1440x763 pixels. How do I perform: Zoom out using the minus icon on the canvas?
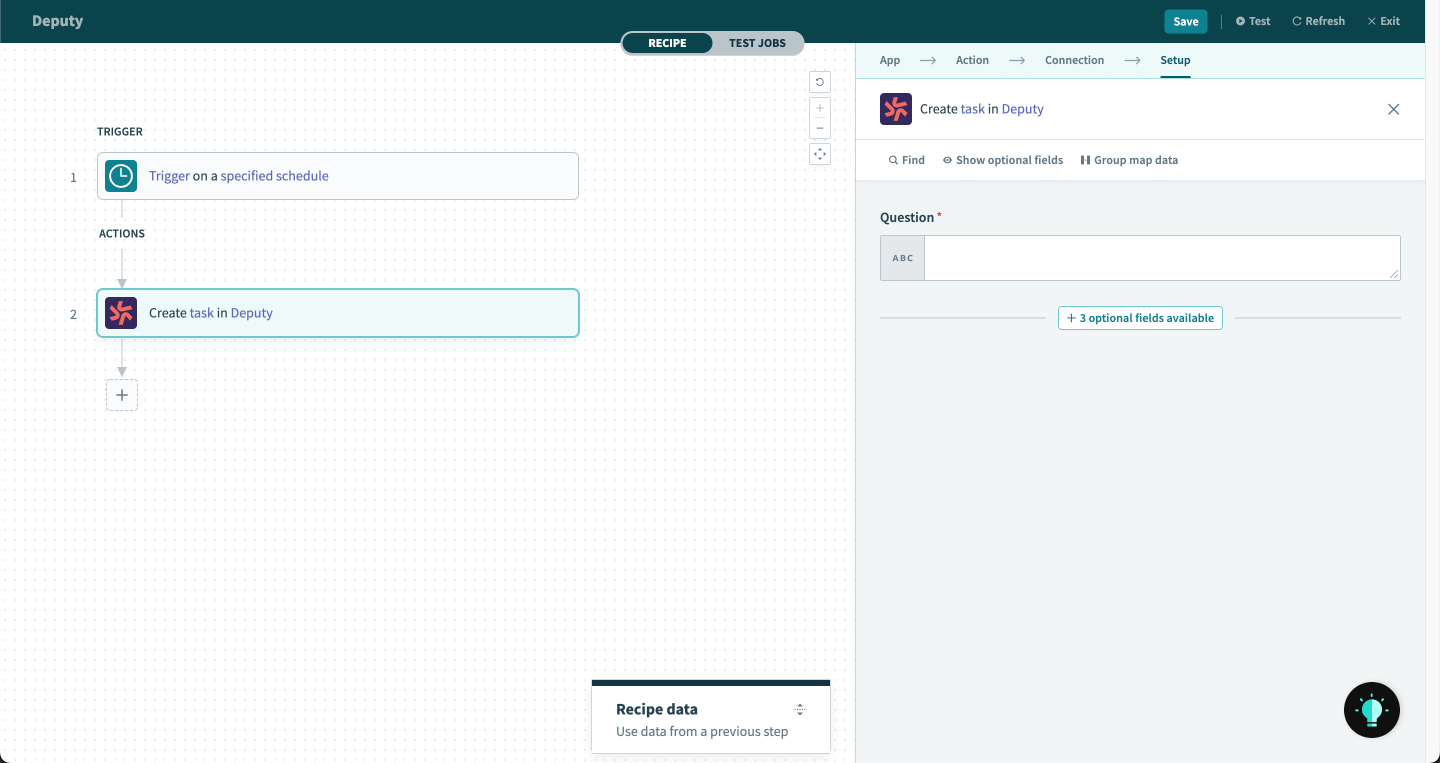click(x=819, y=129)
